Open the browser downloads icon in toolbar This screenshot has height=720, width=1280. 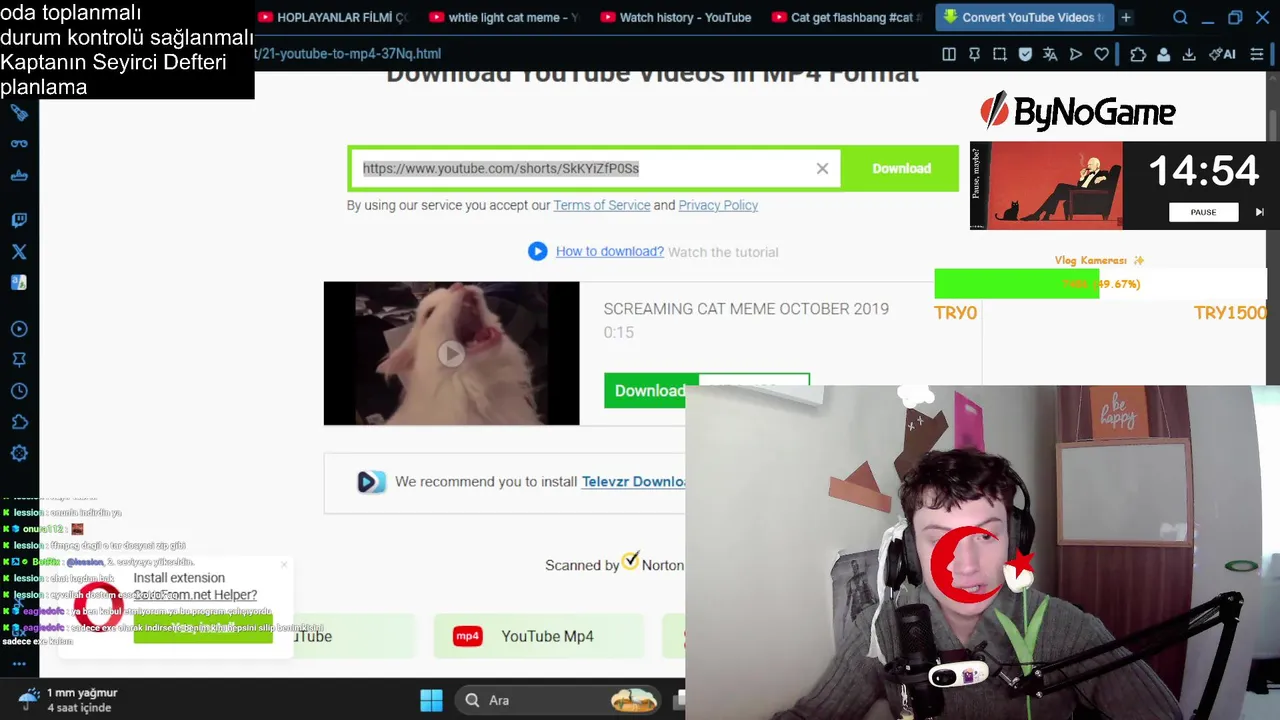[x=1189, y=54]
